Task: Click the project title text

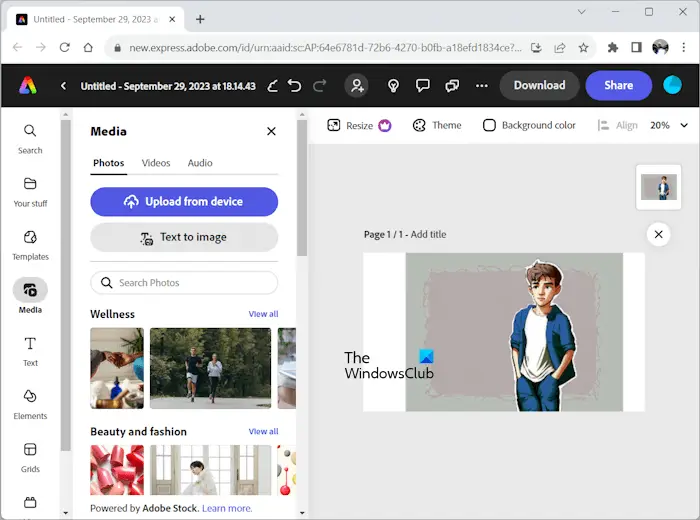Action: pos(168,86)
